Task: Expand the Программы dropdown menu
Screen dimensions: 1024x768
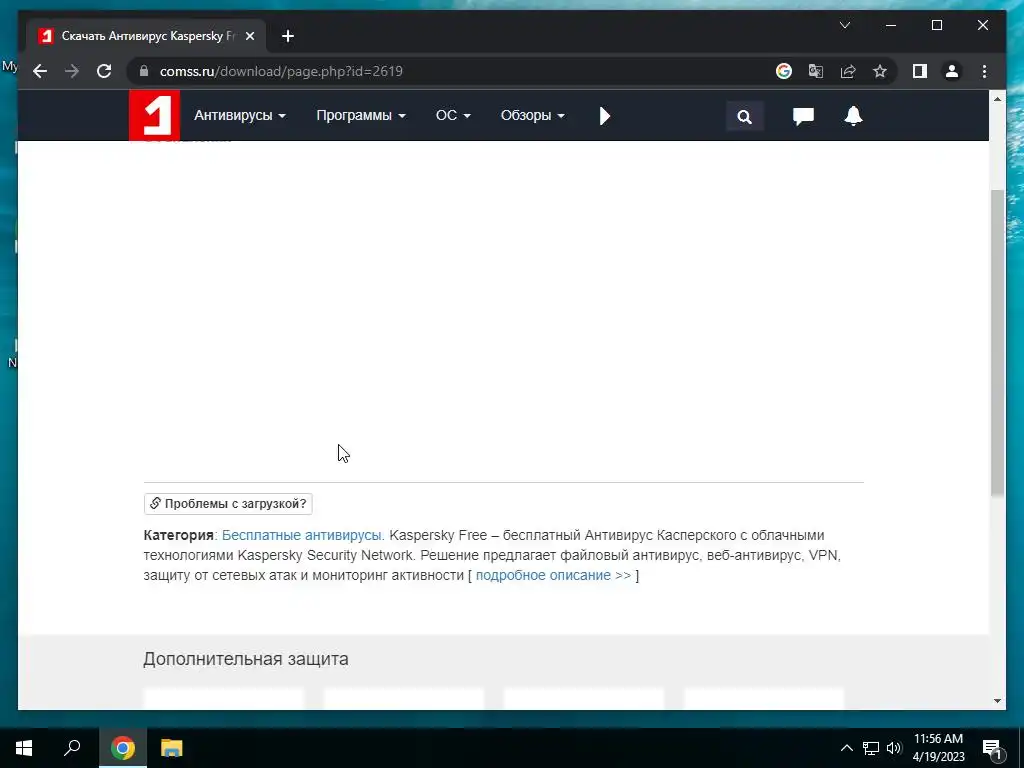Action: (360, 116)
